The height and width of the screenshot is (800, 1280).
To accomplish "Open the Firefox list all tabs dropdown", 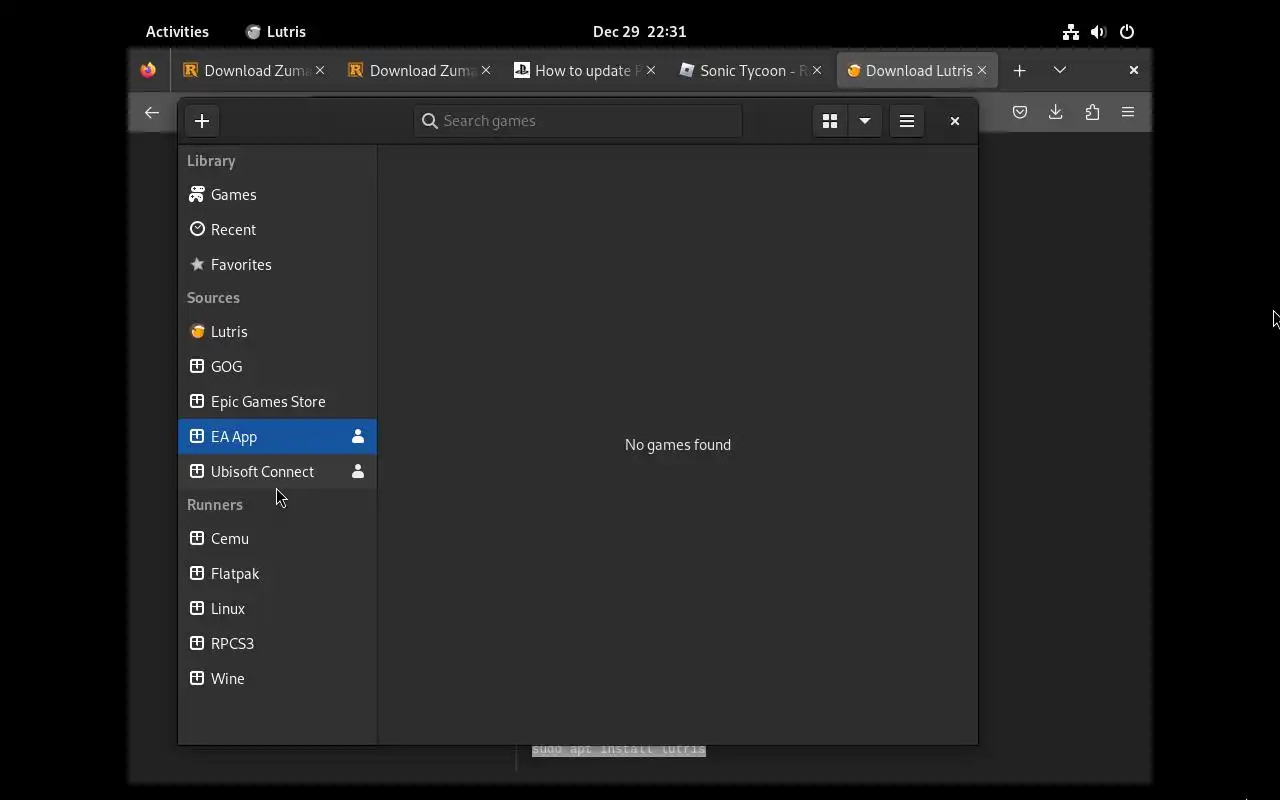I will coord(1060,70).
